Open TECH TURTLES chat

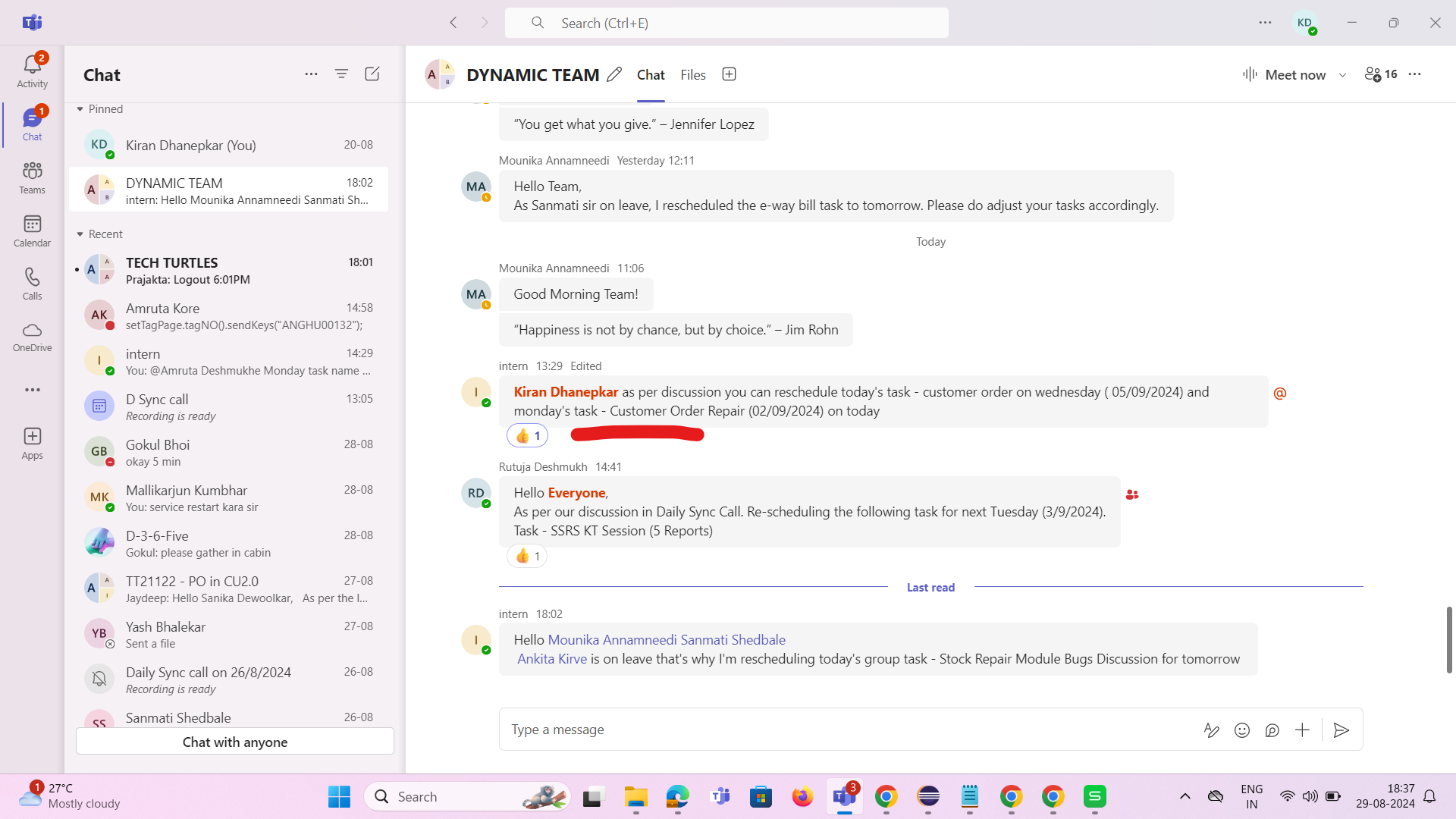pos(228,270)
